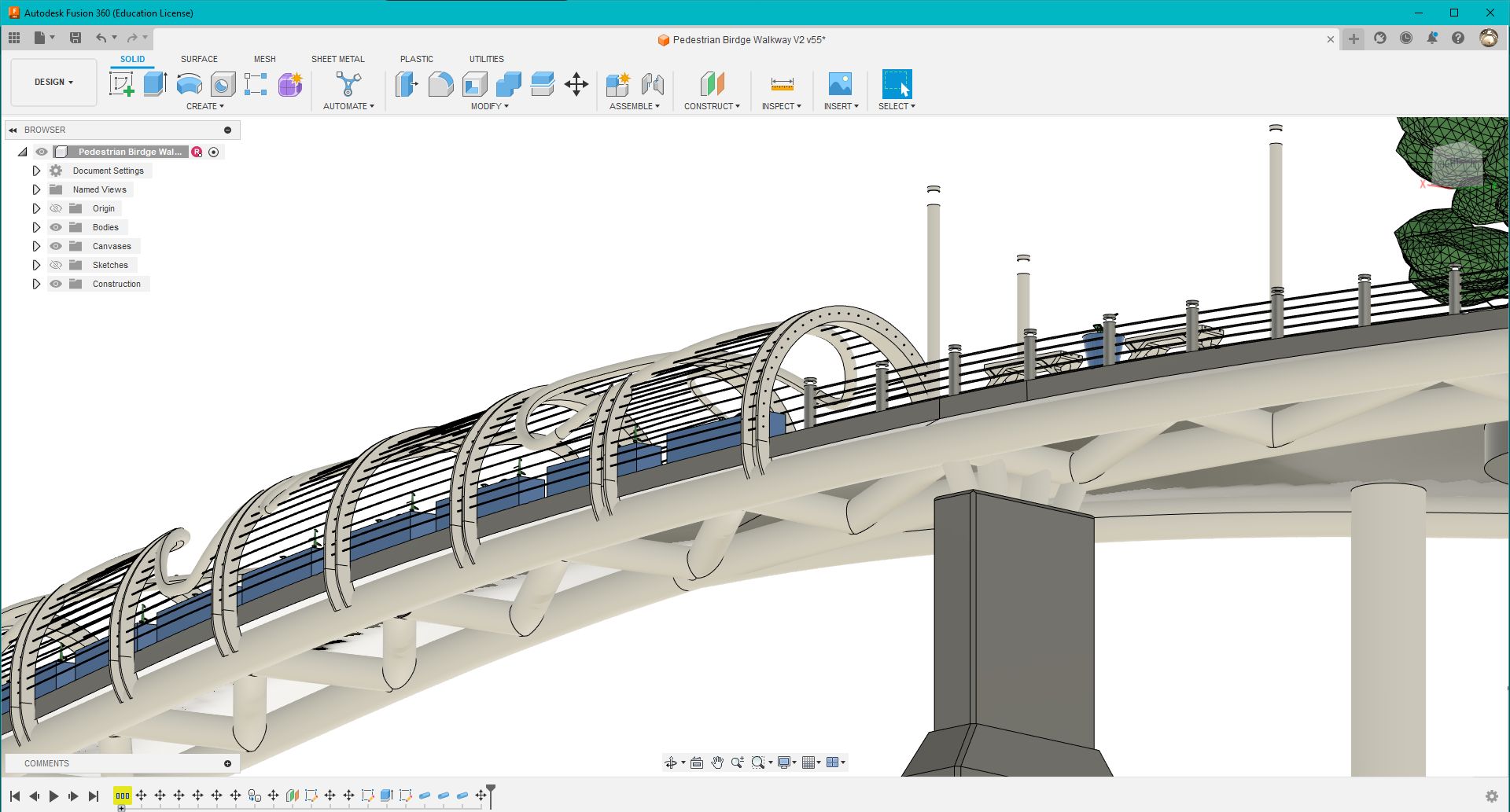Toggle visibility of the Bodies folder
Image resolution: width=1510 pixels, height=812 pixels.
coord(56,227)
